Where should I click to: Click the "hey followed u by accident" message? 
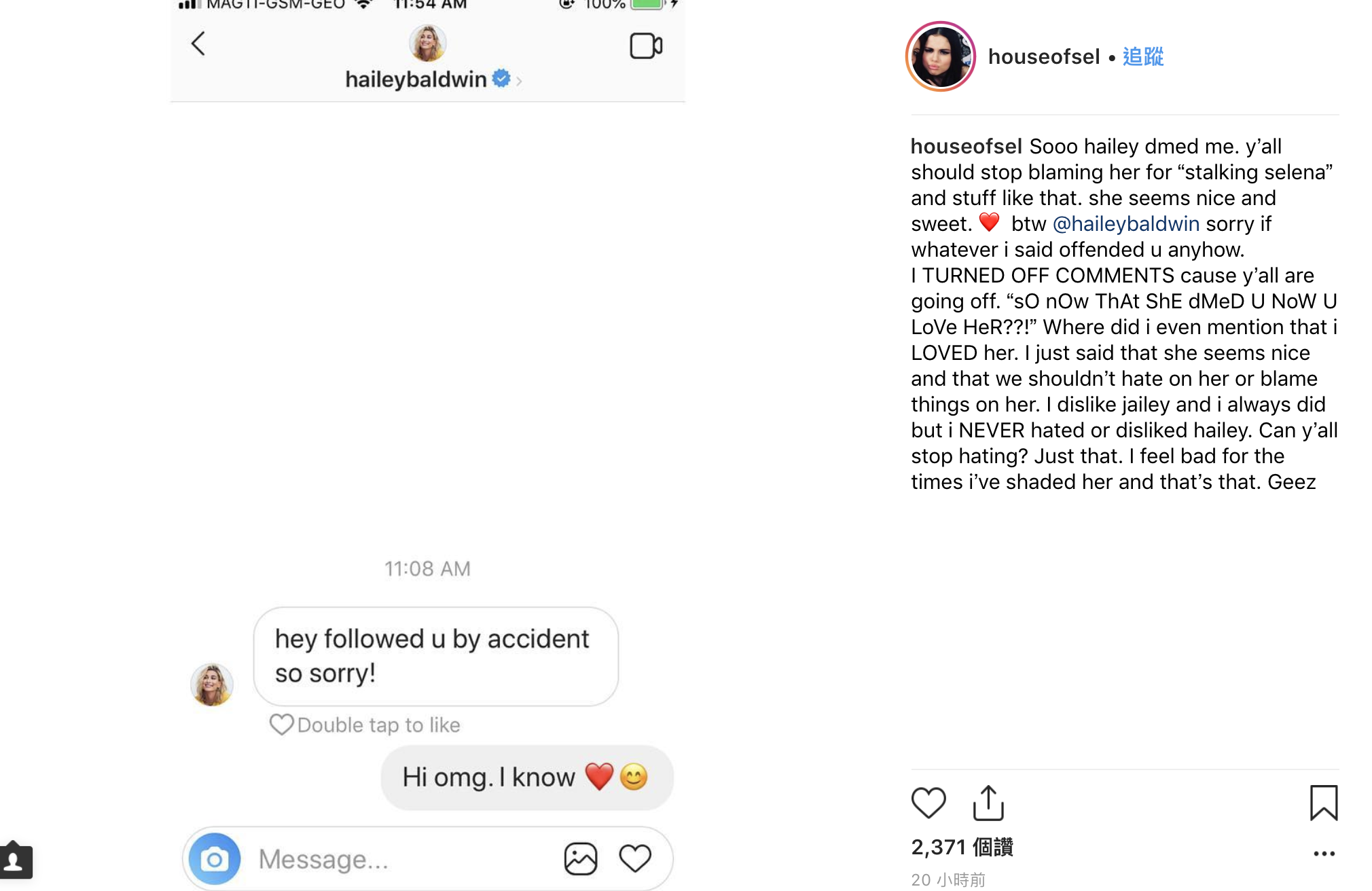[x=435, y=656]
